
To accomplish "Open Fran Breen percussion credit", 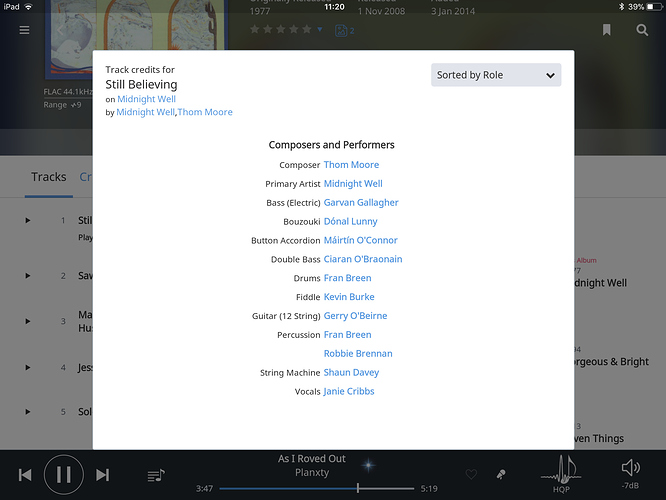I will click(x=347, y=335).
